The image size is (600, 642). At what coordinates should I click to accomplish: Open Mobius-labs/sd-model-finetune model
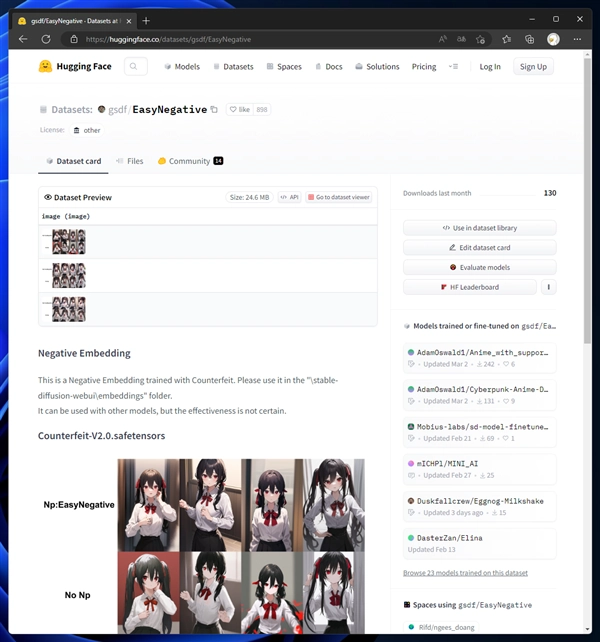point(480,432)
